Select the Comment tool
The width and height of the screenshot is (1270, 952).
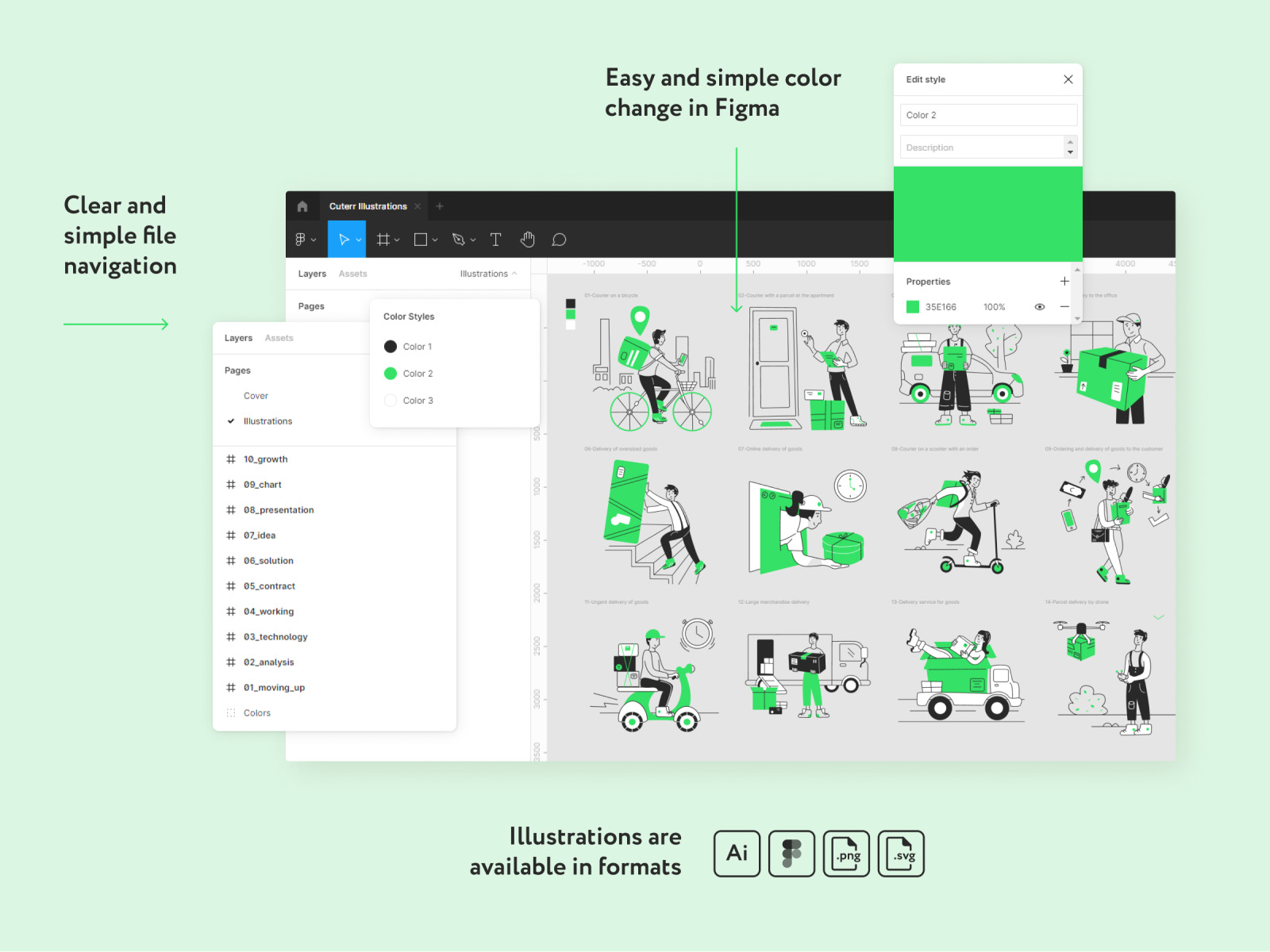pyautogui.click(x=559, y=240)
